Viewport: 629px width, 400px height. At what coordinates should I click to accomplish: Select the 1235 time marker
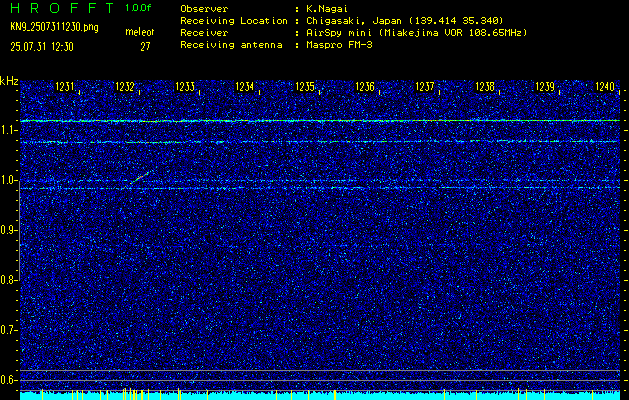(305, 87)
